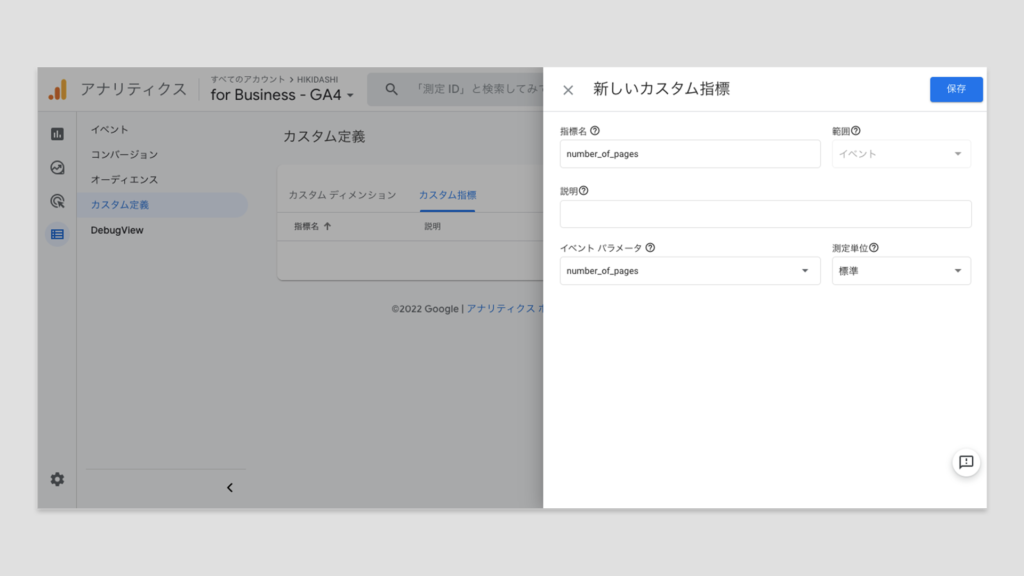The height and width of the screenshot is (576, 1024).
Task: Open the 測定単位 dropdown showing 標準
Action: (x=900, y=271)
